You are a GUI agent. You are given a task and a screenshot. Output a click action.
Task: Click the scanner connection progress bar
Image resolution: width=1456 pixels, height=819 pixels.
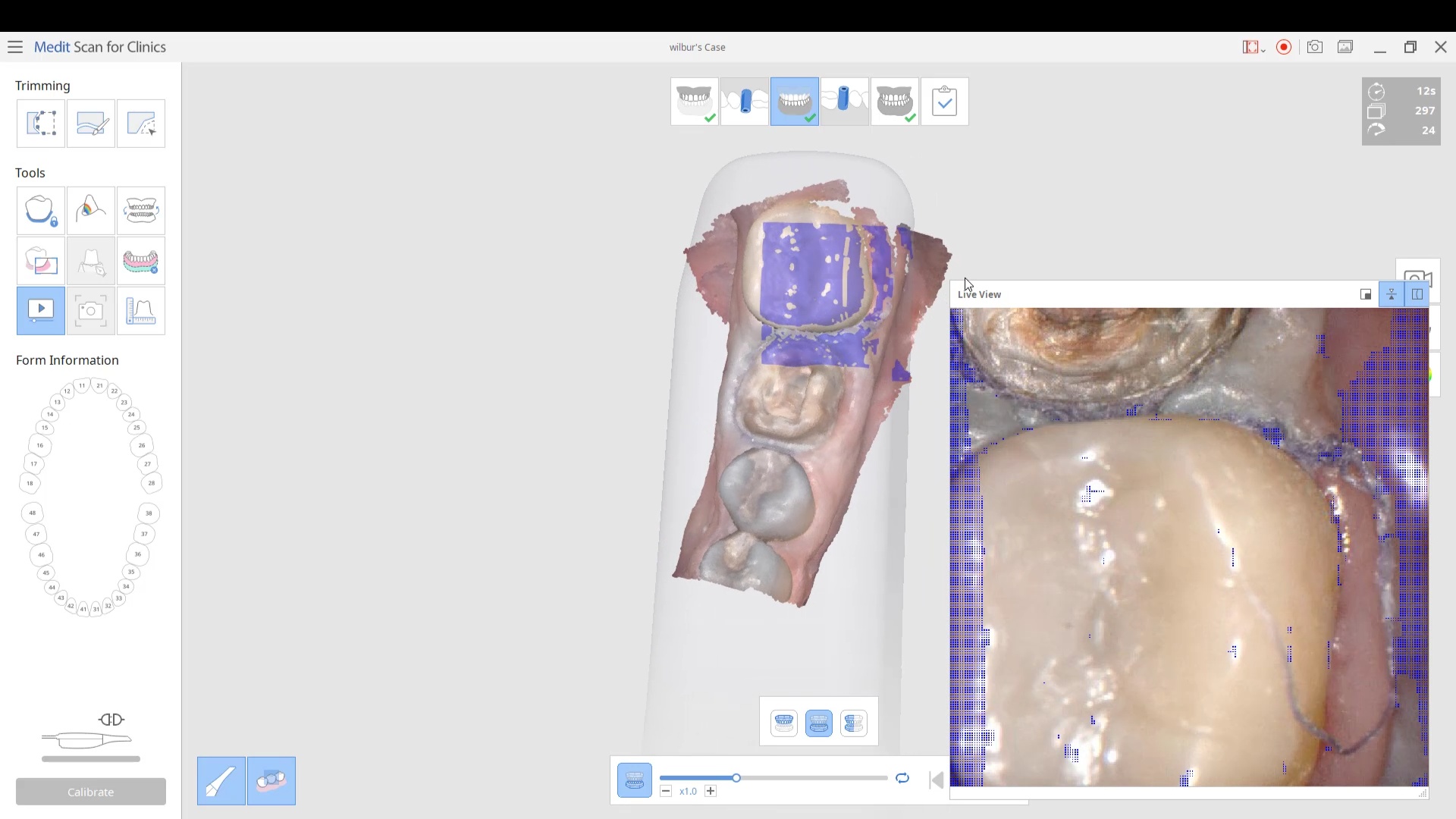click(x=91, y=758)
